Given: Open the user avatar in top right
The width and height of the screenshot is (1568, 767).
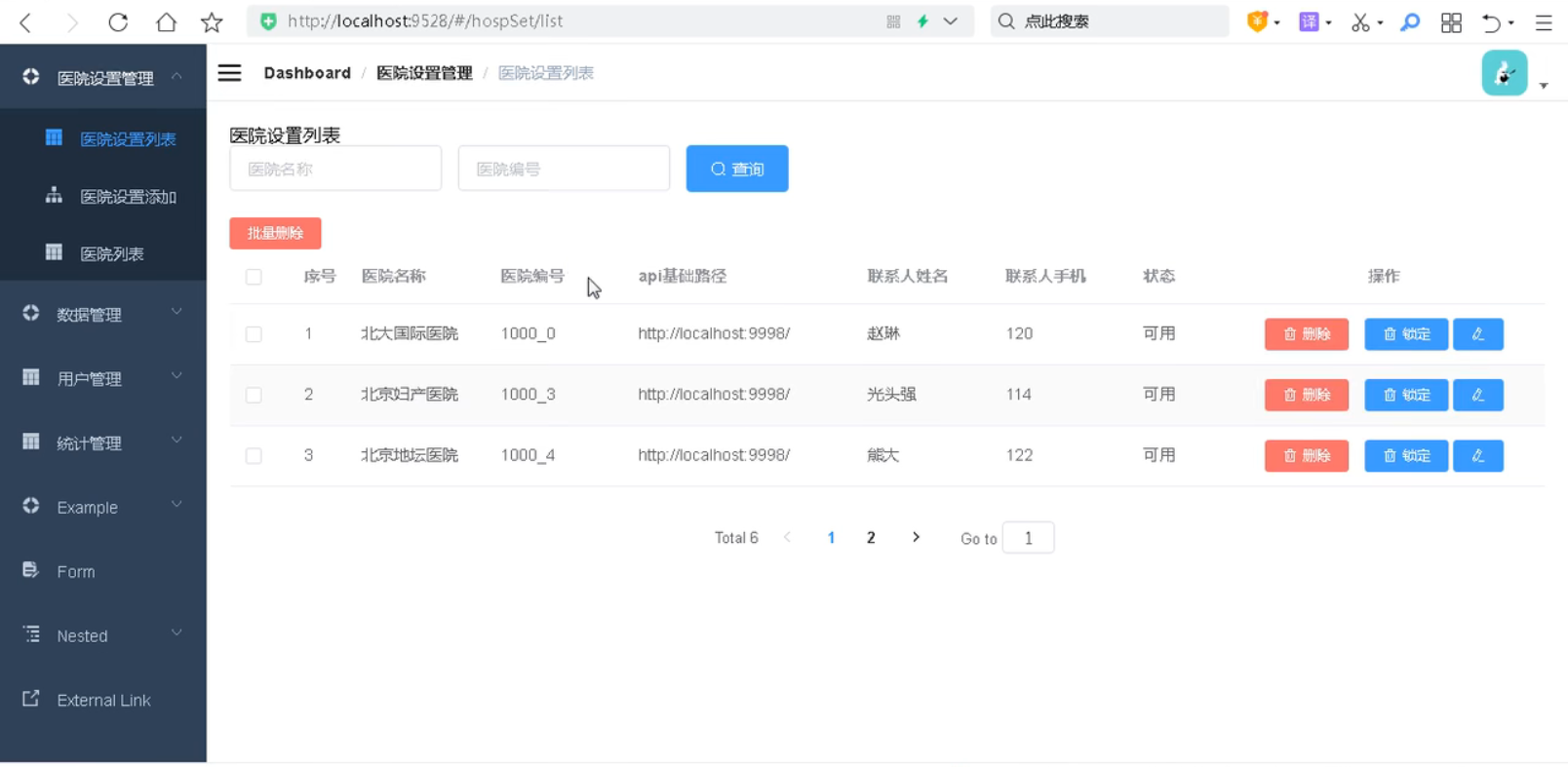Looking at the screenshot, I should [x=1505, y=73].
